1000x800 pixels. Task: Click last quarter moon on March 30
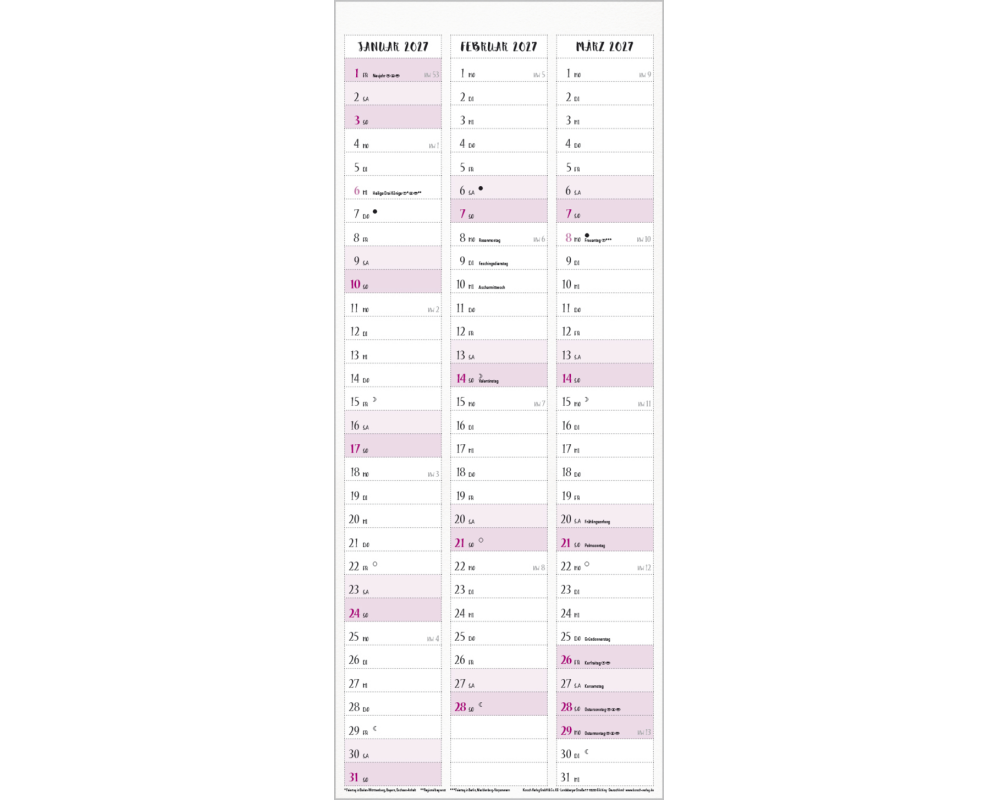587,751
